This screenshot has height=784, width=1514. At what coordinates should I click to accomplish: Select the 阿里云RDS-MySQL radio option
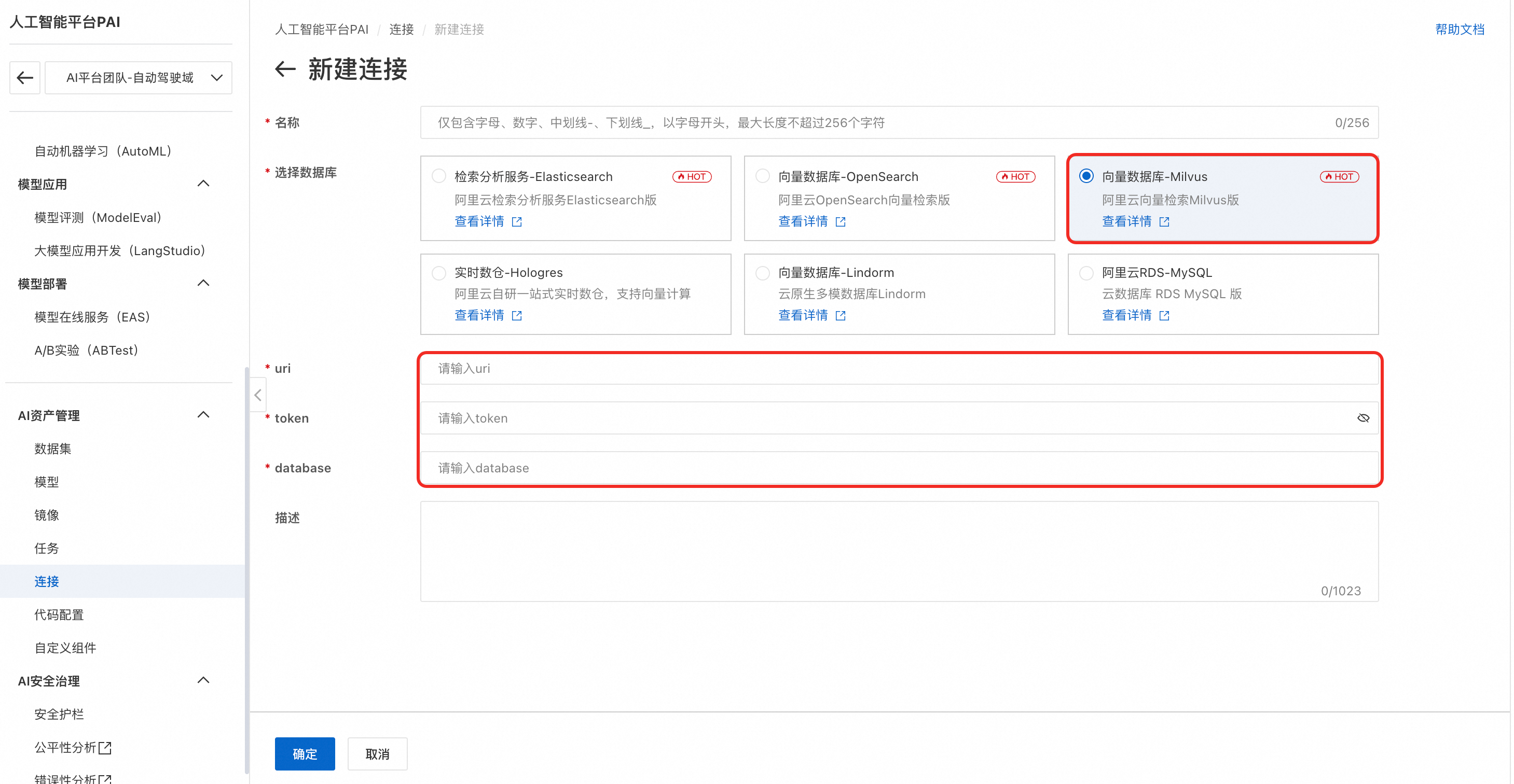[x=1086, y=273]
